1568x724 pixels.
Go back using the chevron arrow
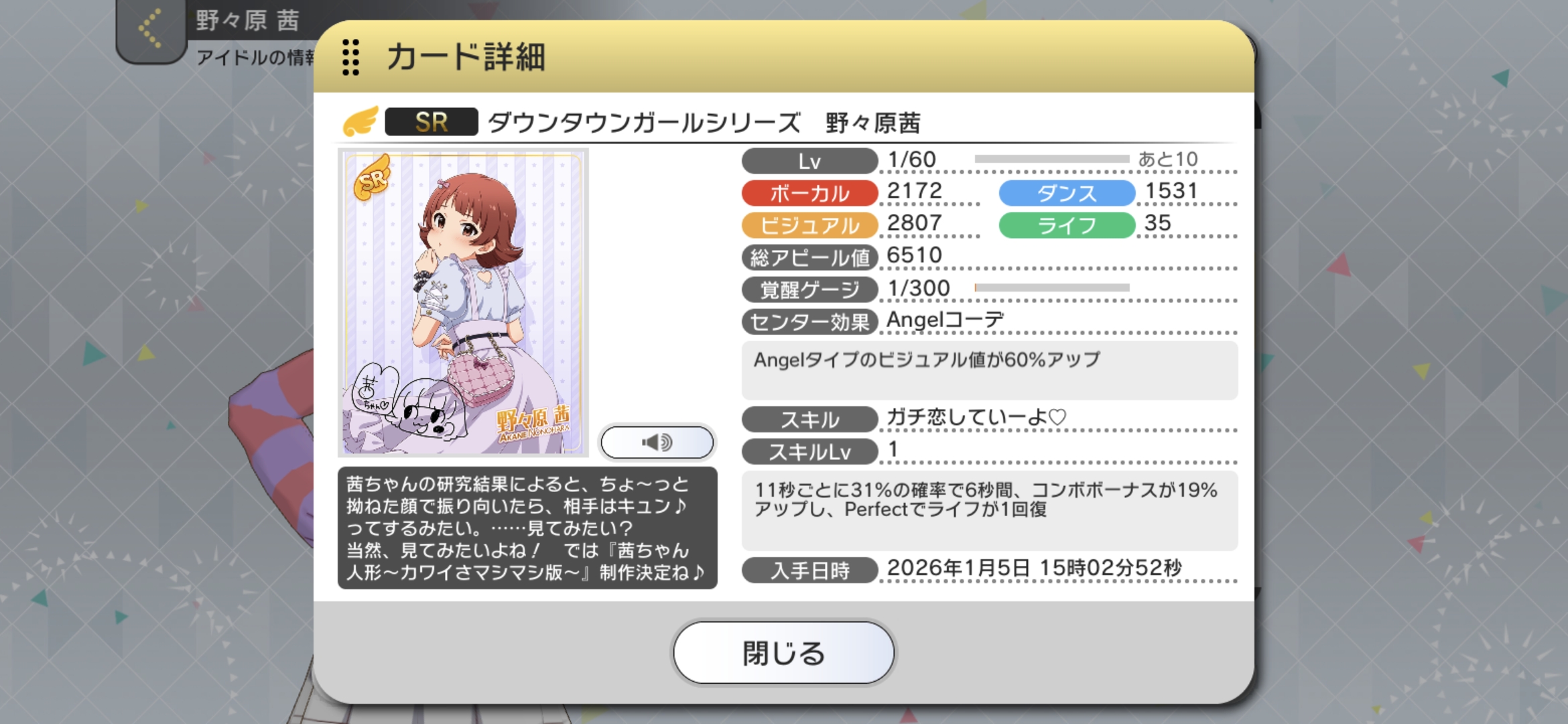150,28
